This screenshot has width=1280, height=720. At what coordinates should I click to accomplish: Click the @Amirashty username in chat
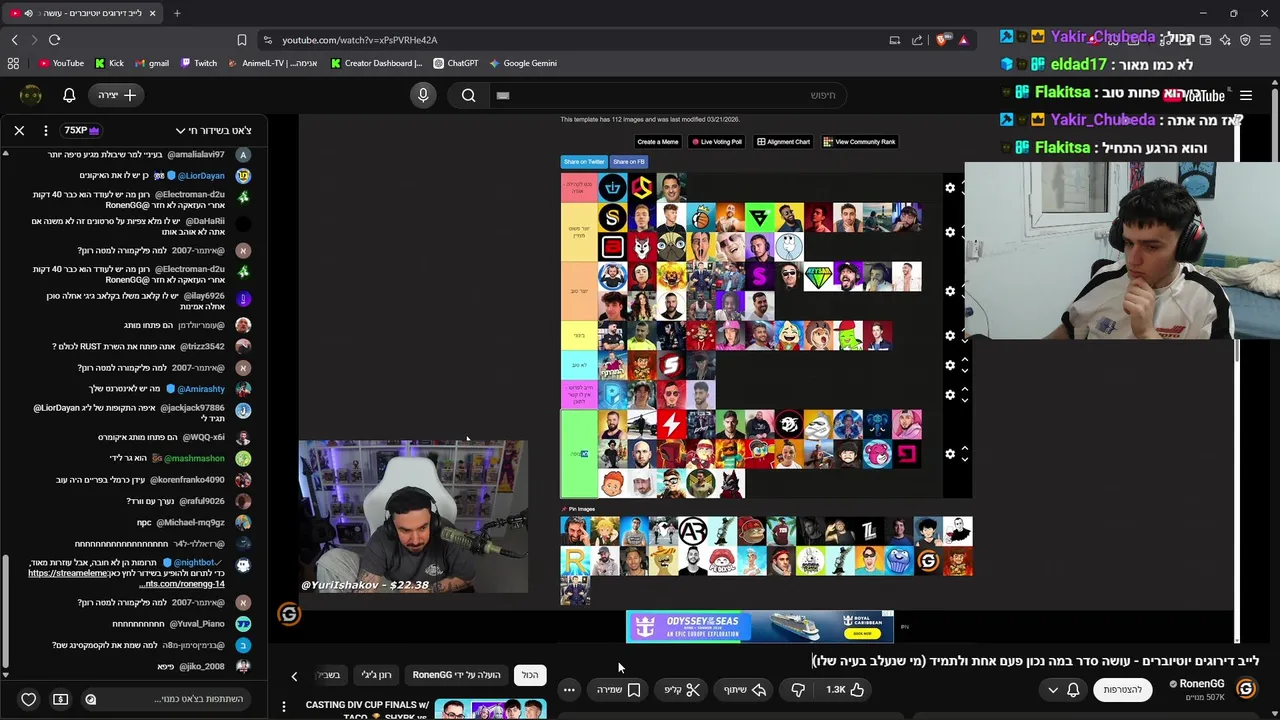coord(201,389)
